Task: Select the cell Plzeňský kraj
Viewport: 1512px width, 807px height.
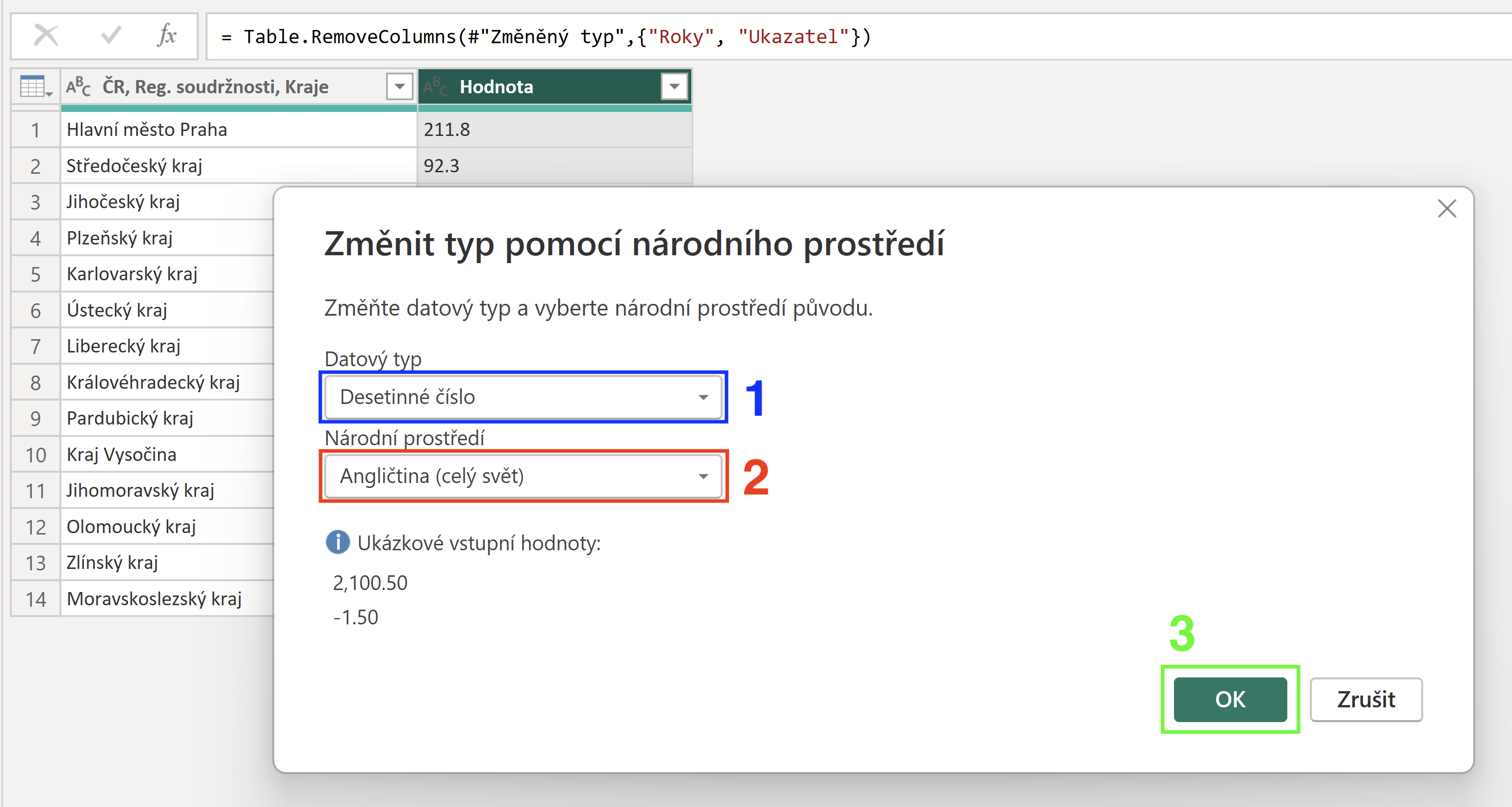Action: click(167, 238)
